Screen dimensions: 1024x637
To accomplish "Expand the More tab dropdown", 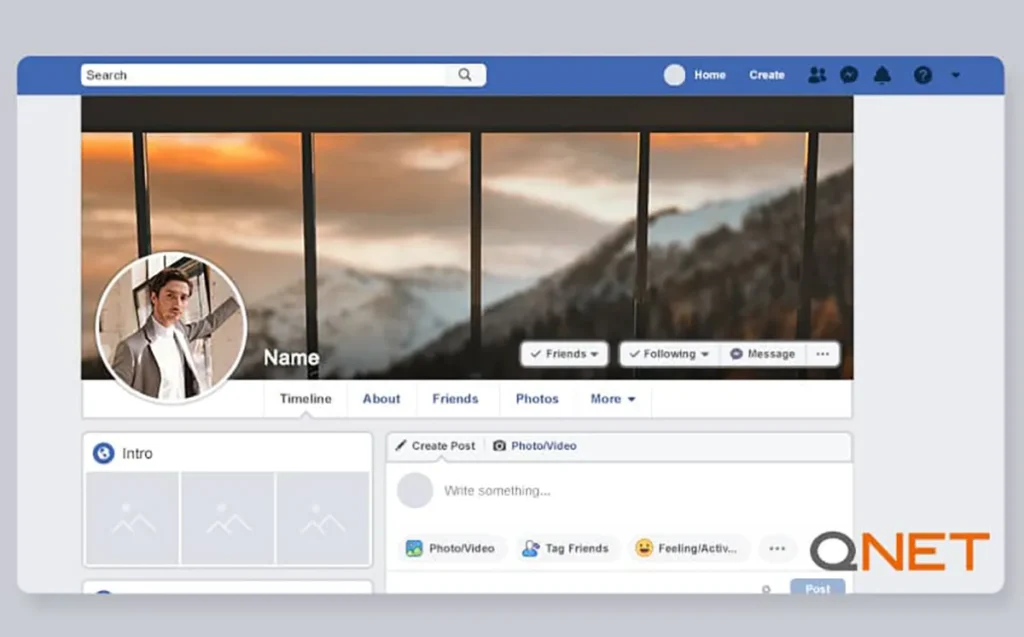I will 613,399.
